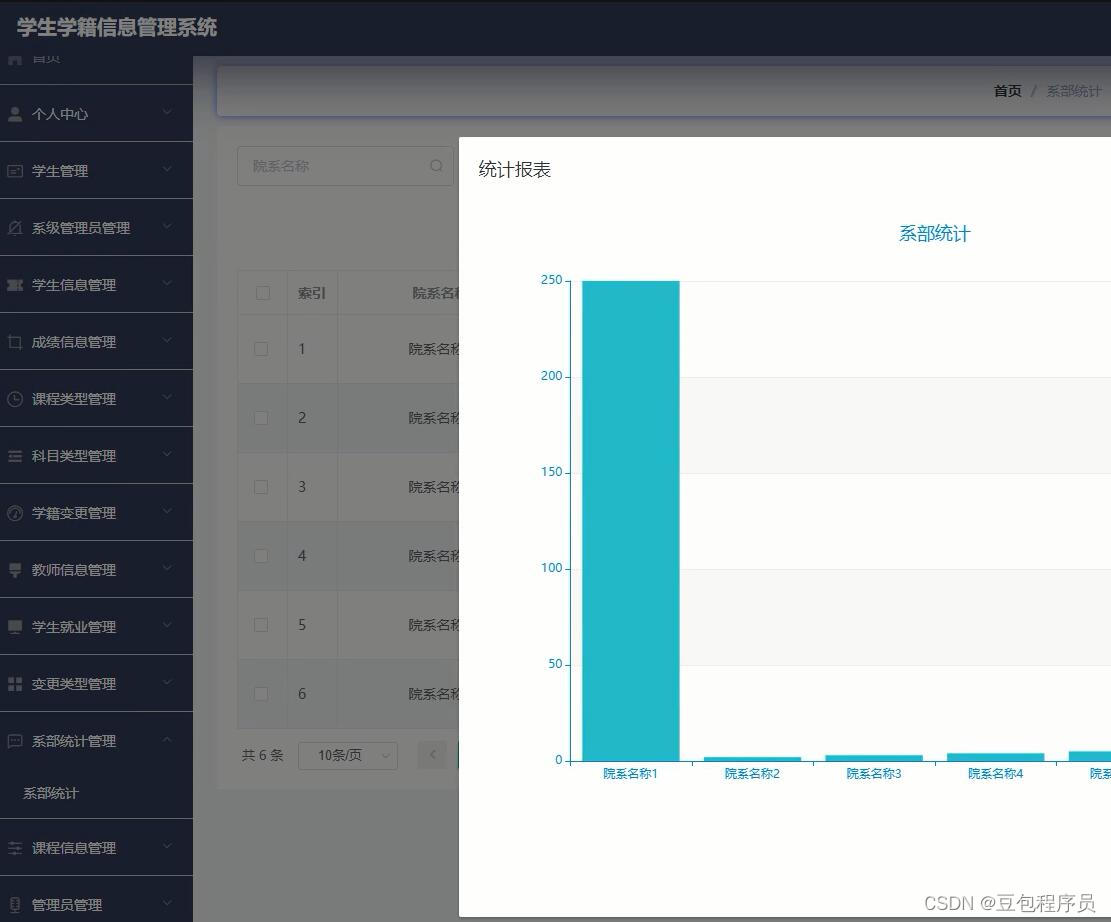Click the 成绩信息管理 sidebar icon
Screen dimensions: 1111x922
click(16, 341)
